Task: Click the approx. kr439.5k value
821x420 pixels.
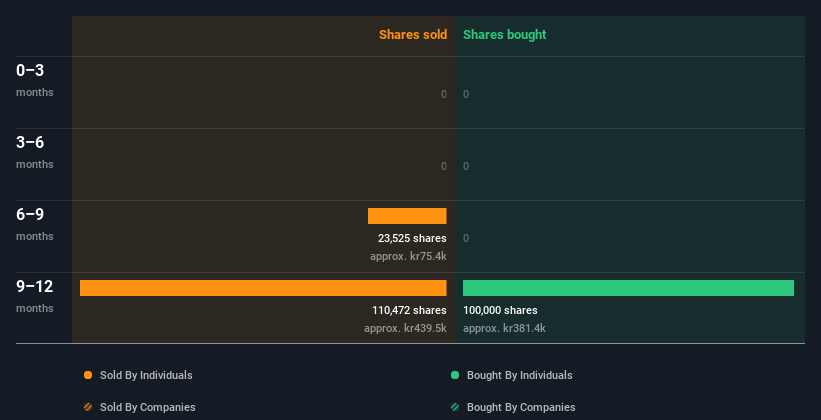Action: click(x=405, y=328)
